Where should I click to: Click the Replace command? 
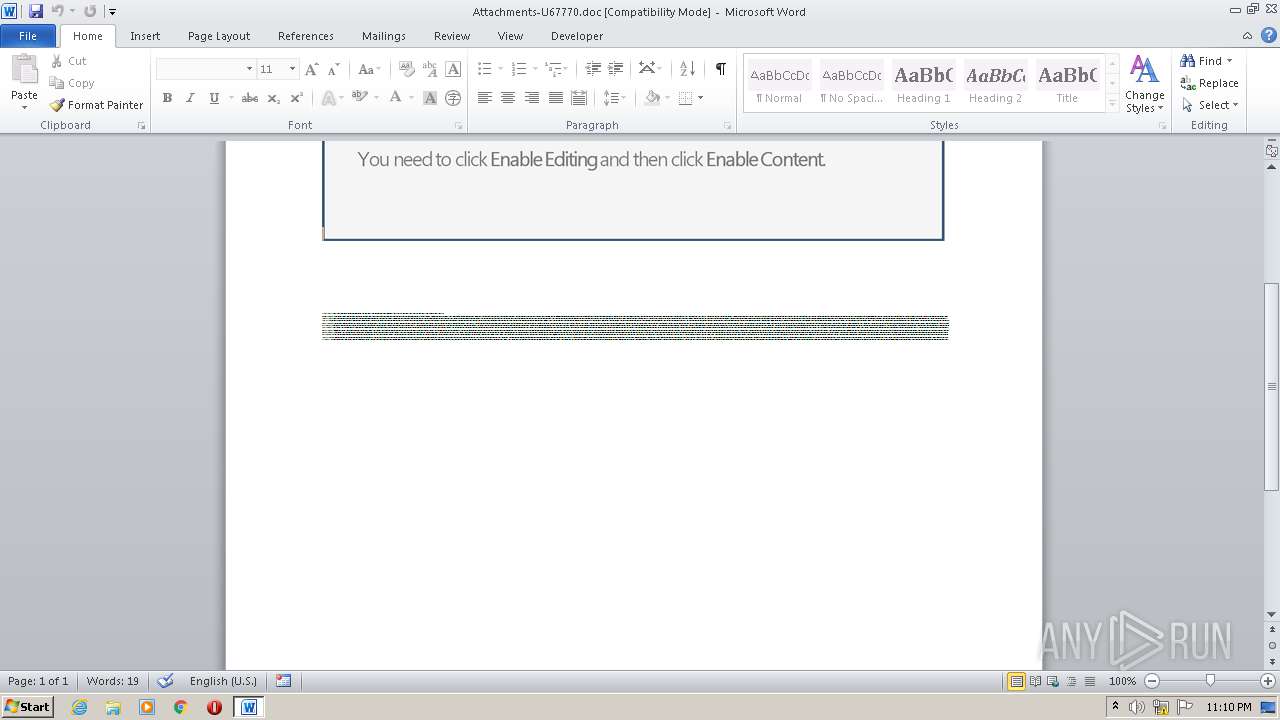tap(1209, 83)
